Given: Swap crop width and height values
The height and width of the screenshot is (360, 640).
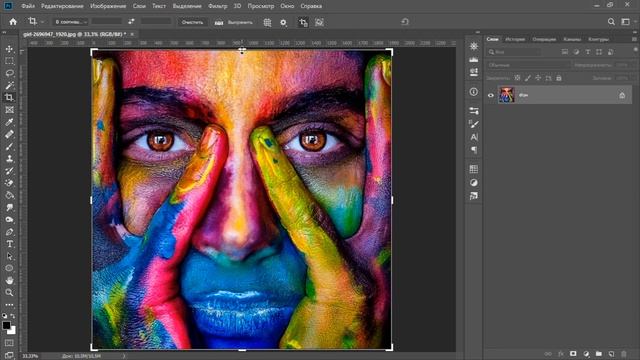Looking at the screenshot, I should tap(131, 22).
